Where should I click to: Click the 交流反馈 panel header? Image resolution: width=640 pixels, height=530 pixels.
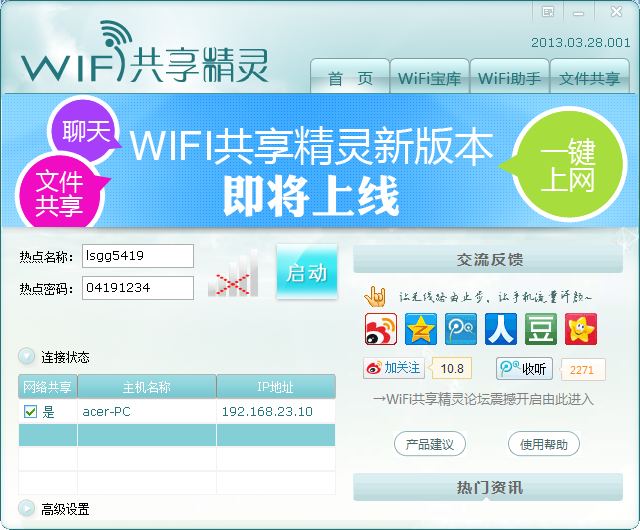(x=488, y=259)
